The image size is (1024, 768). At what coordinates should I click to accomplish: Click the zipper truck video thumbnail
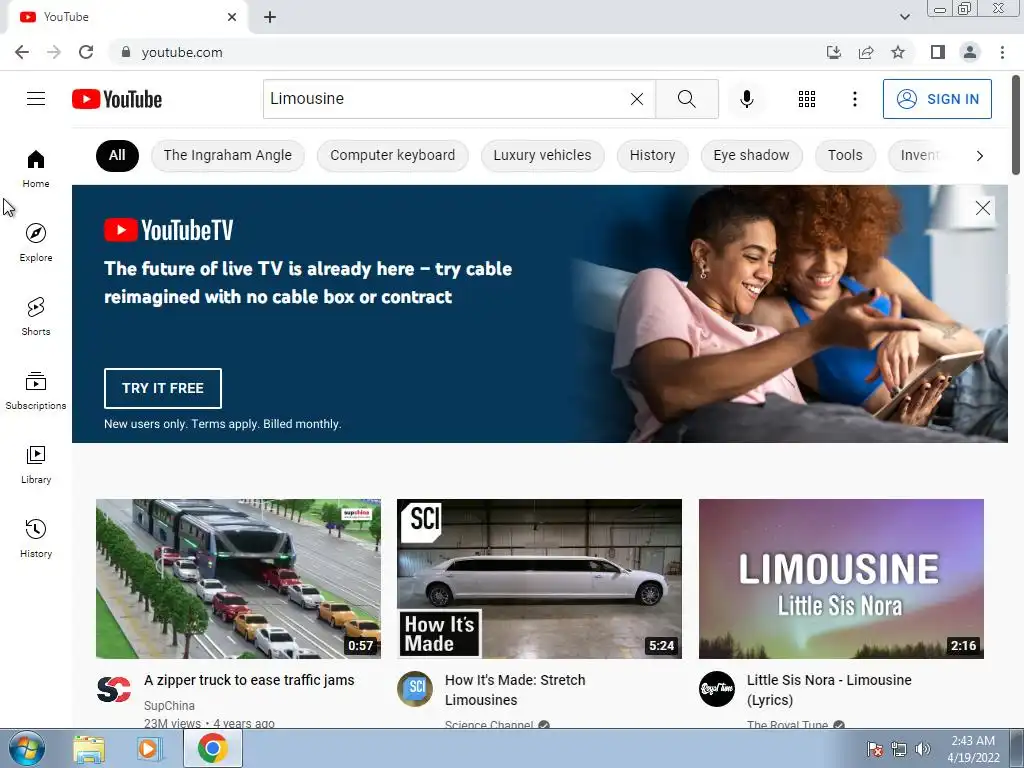pos(238,579)
